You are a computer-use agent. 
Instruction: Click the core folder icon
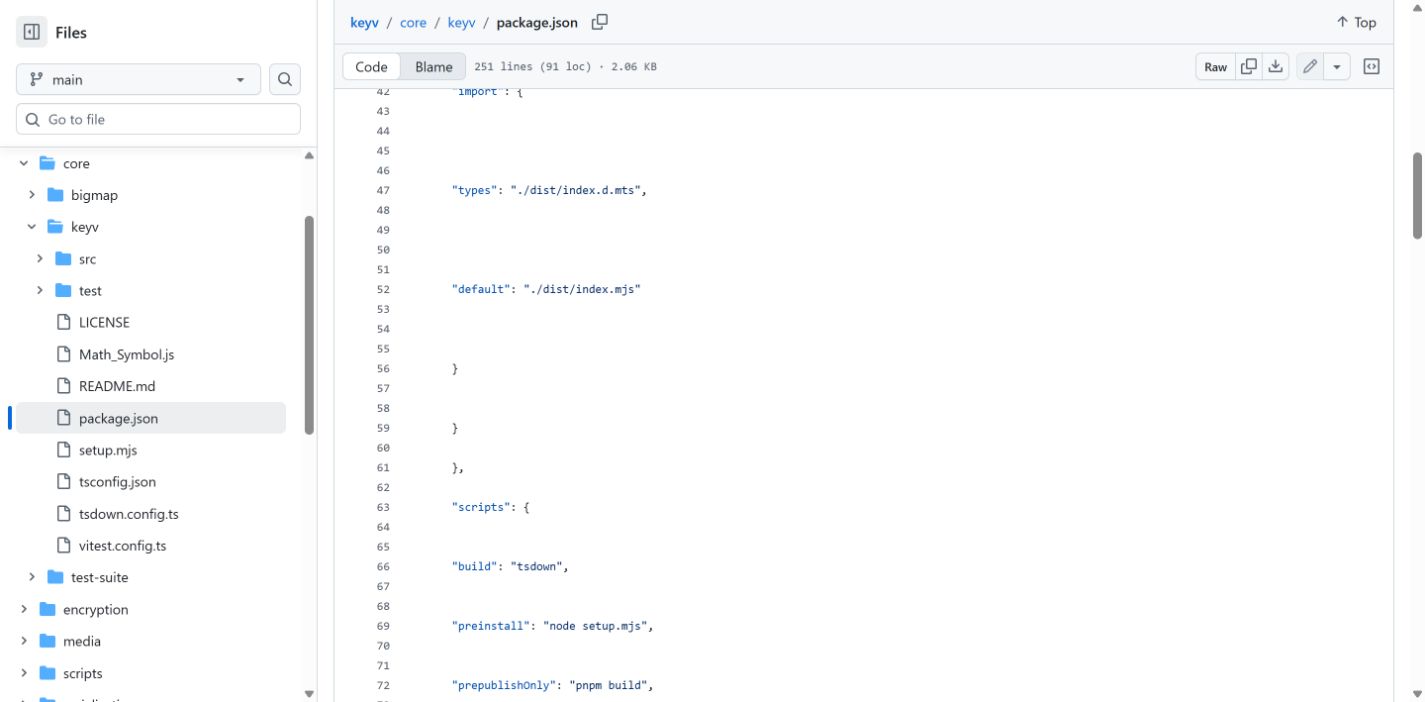pos(47,164)
